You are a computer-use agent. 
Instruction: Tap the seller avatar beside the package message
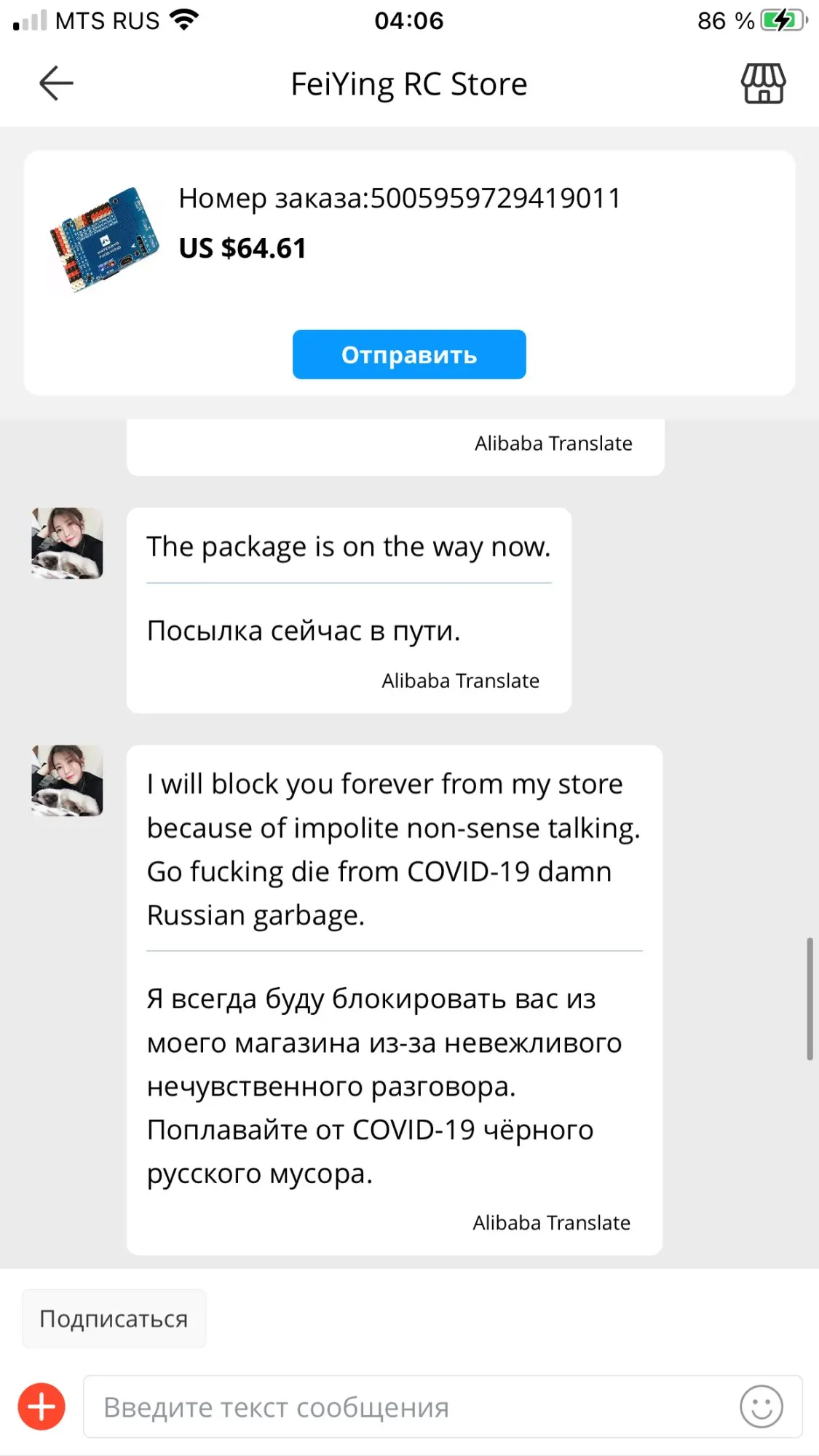tap(67, 543)
